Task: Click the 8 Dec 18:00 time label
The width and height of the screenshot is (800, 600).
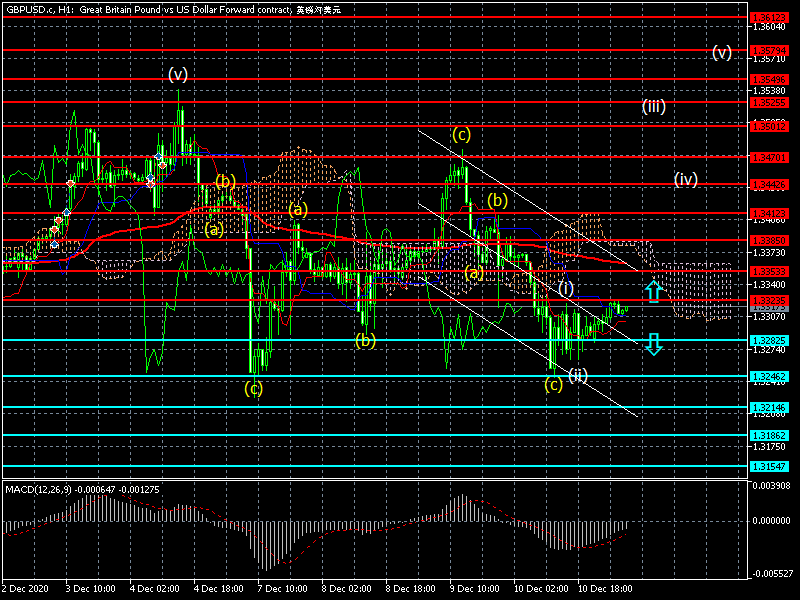Action: pos(411,589)
